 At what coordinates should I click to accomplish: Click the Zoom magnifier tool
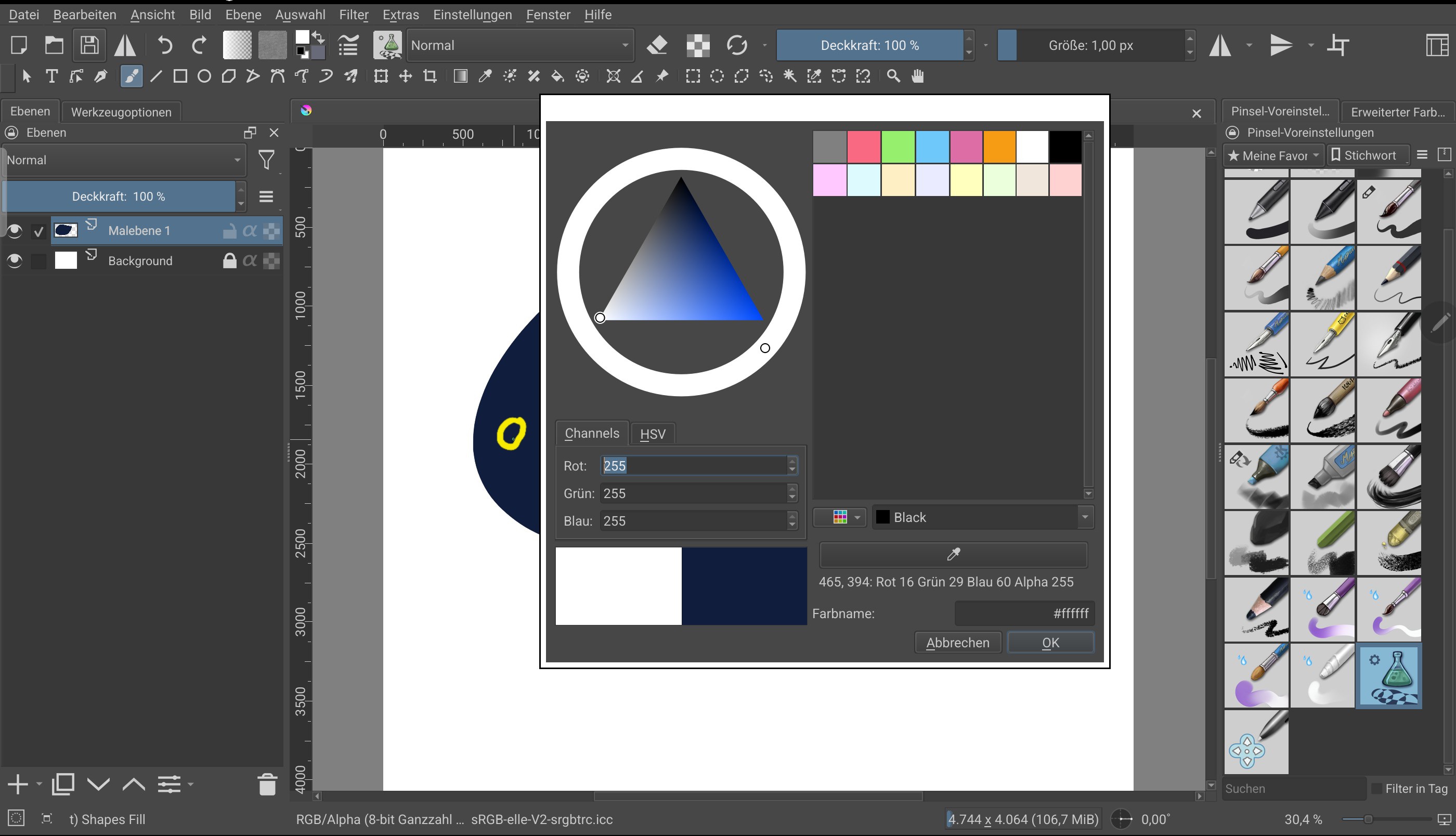click(x=893, y=76)
